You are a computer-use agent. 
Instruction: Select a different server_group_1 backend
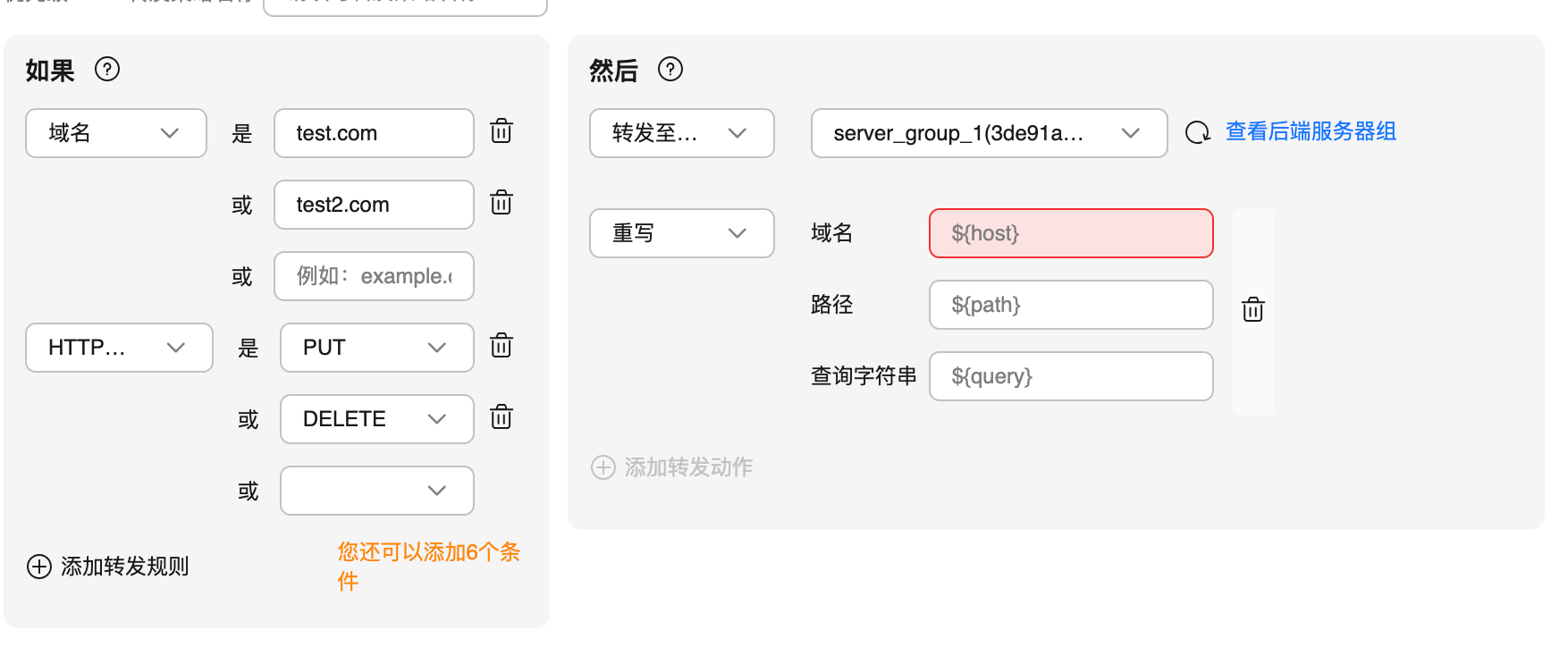(988, 133)
